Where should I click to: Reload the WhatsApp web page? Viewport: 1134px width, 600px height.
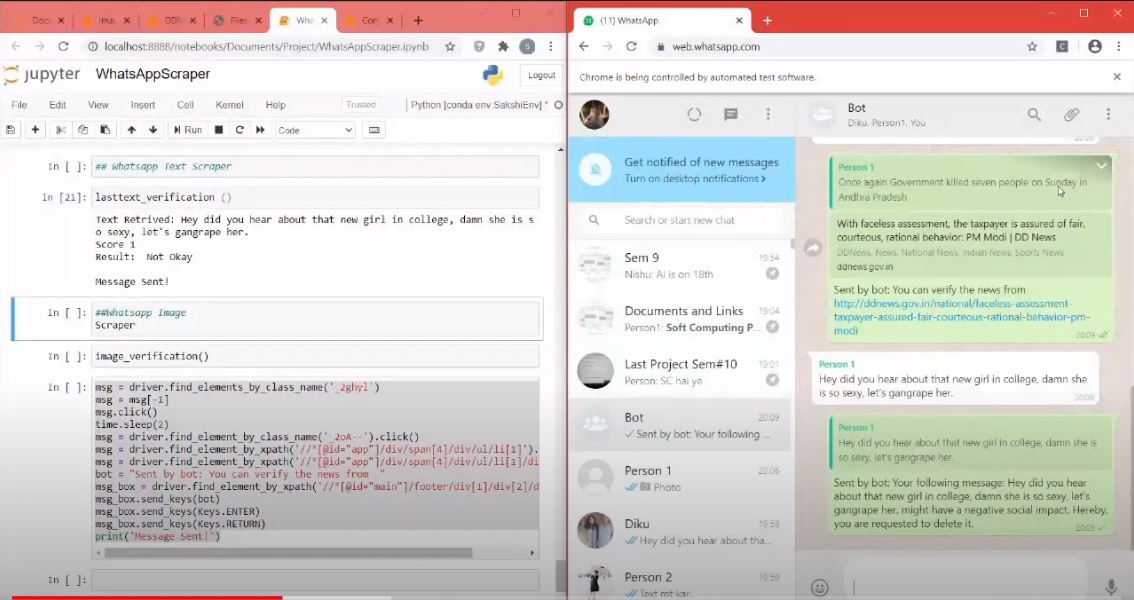(x=631, y=46)
